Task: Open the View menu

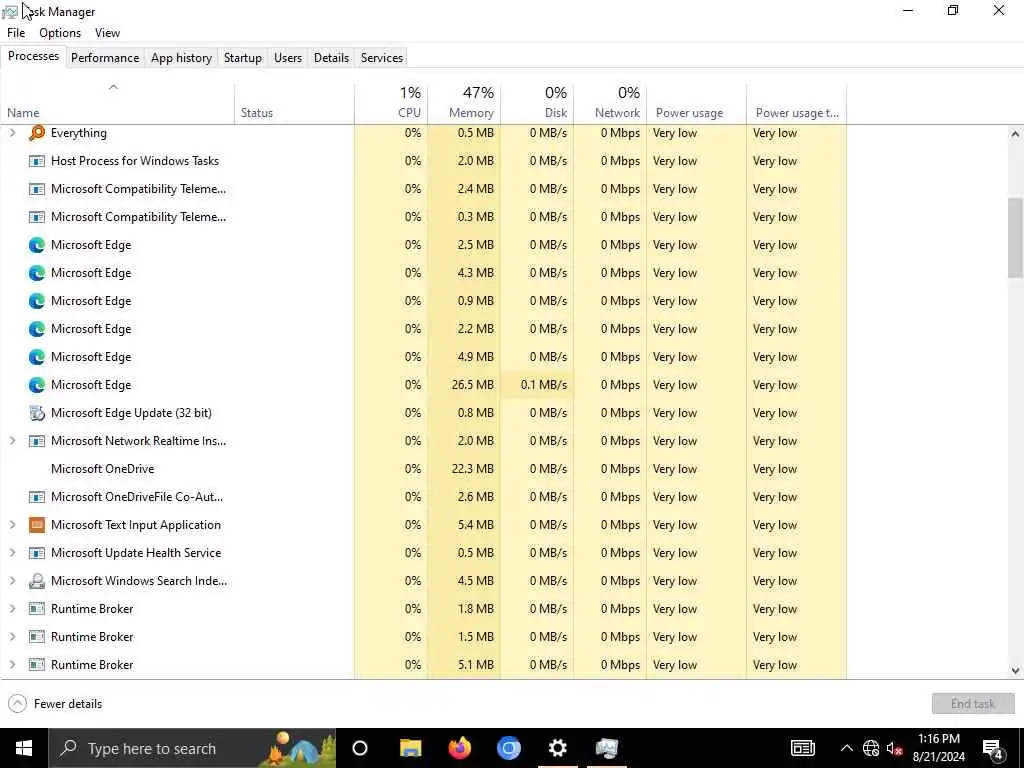Action: point(107,33)
